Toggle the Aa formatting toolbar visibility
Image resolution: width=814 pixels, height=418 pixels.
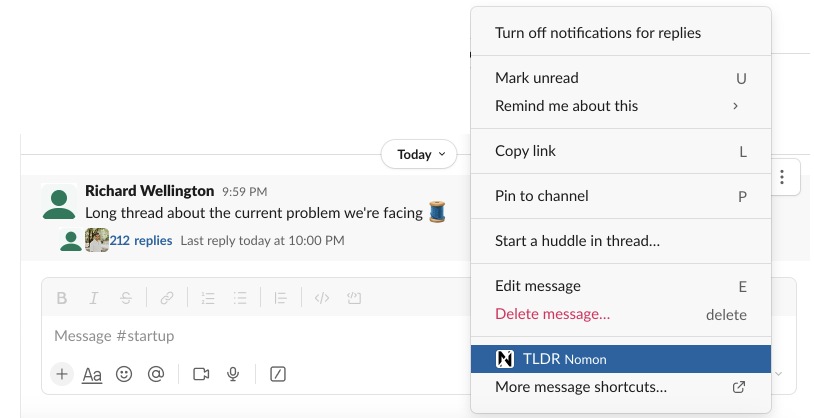[92, 374]
